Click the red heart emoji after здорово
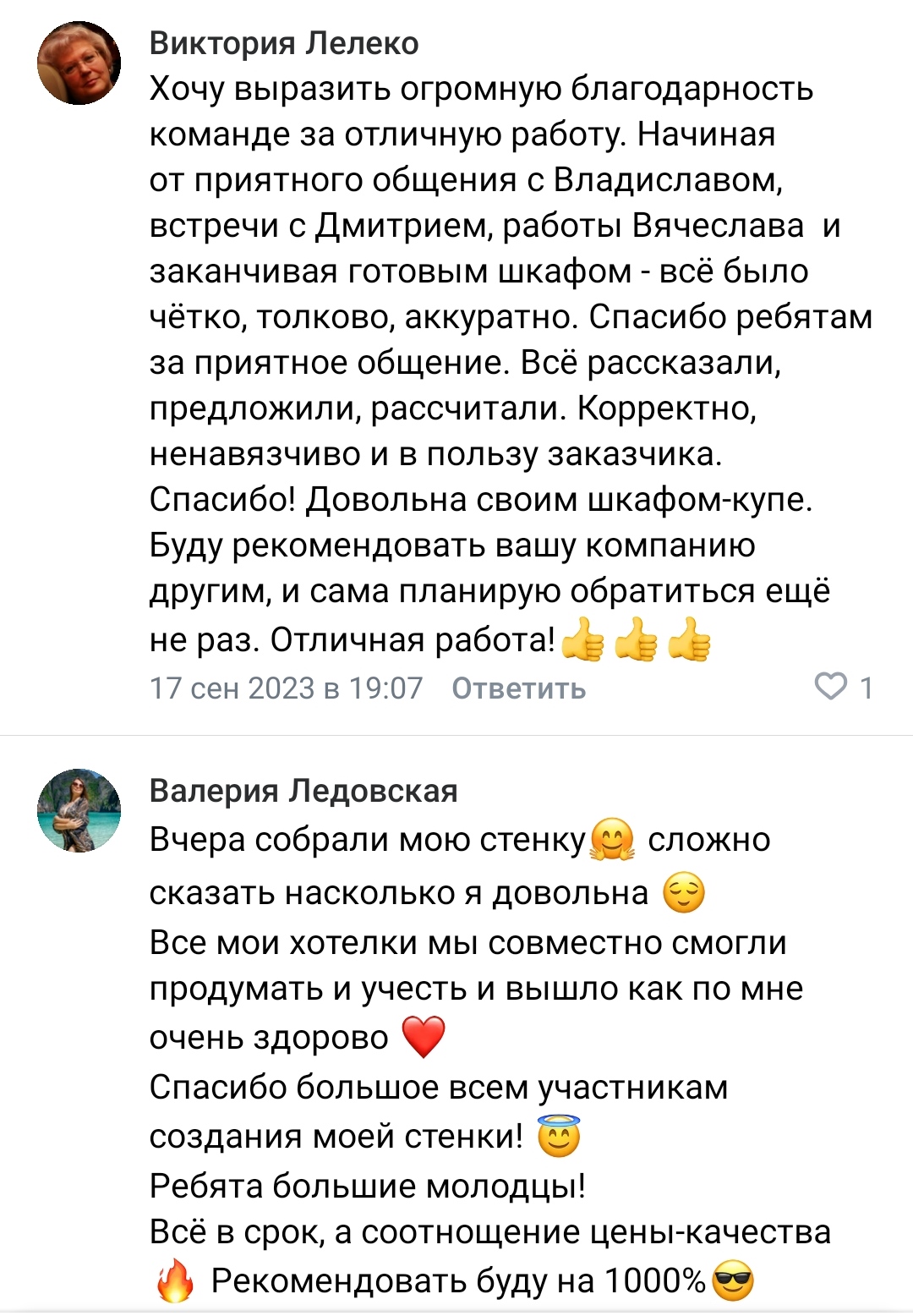The width and height of the screenshot is (913, 1316). pos(423,1037)
